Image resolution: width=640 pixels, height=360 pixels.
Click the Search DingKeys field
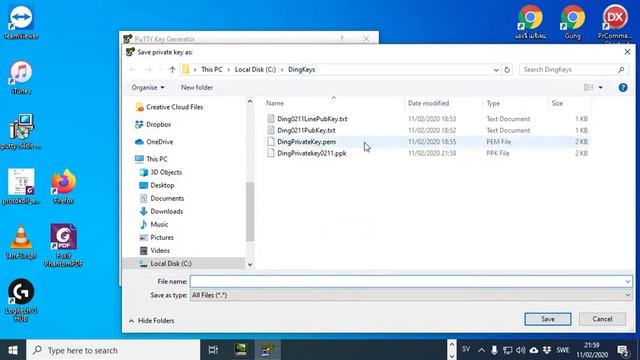click(x=569, y=70)
